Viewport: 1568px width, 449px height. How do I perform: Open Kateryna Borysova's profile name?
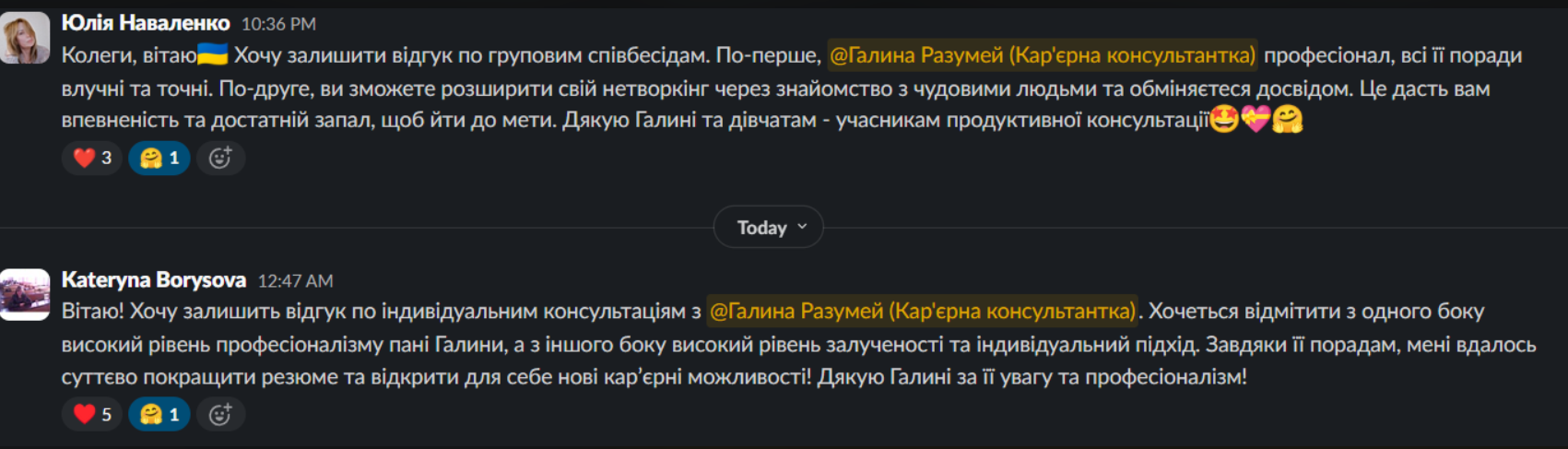click(x=154, y=279)
